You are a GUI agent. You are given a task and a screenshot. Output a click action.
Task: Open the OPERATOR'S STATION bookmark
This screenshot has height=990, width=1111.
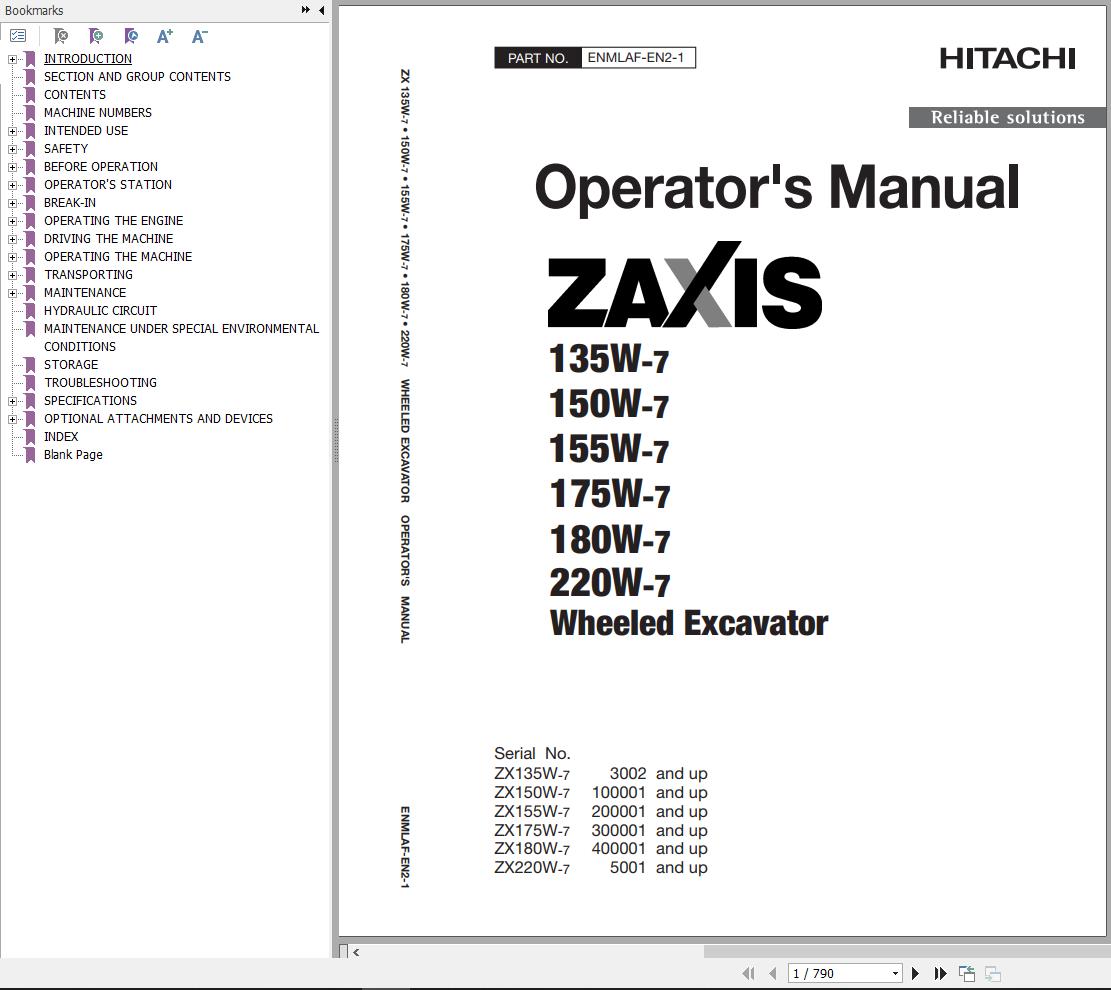click(108, 184)
